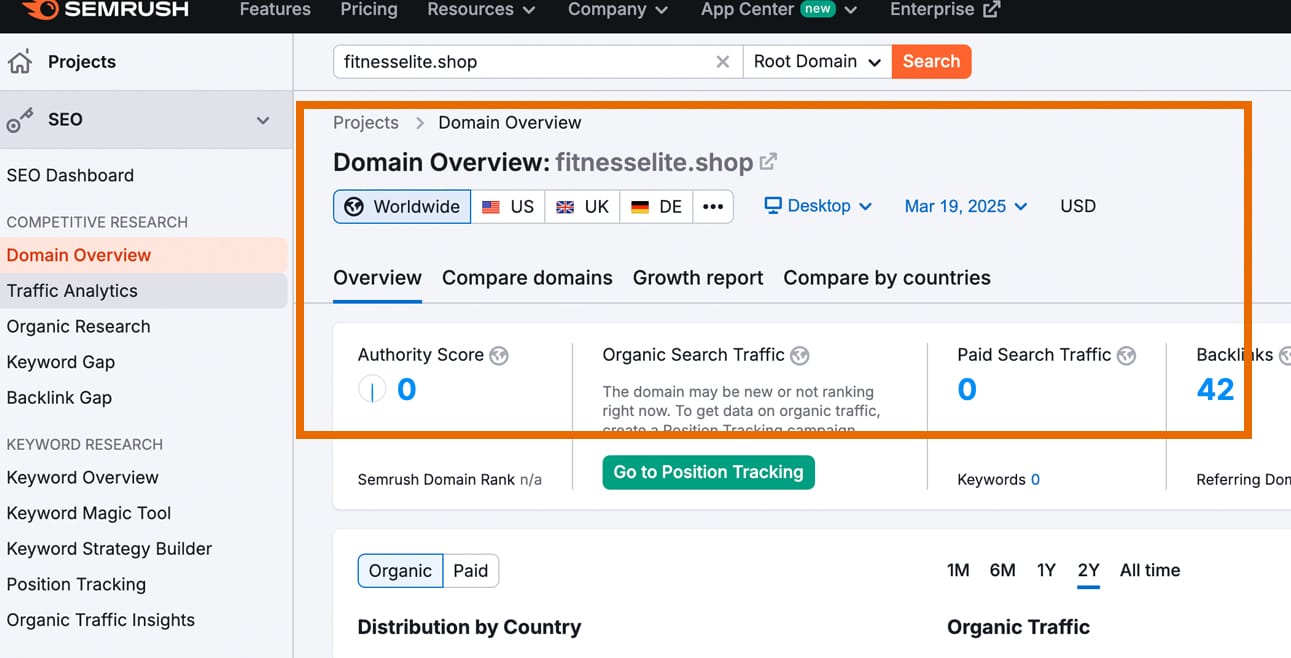The width and height of the screenshot is (1291, 658).
Task: Open the fitnesselite.shop external link icon
Action: click(768, 161)
